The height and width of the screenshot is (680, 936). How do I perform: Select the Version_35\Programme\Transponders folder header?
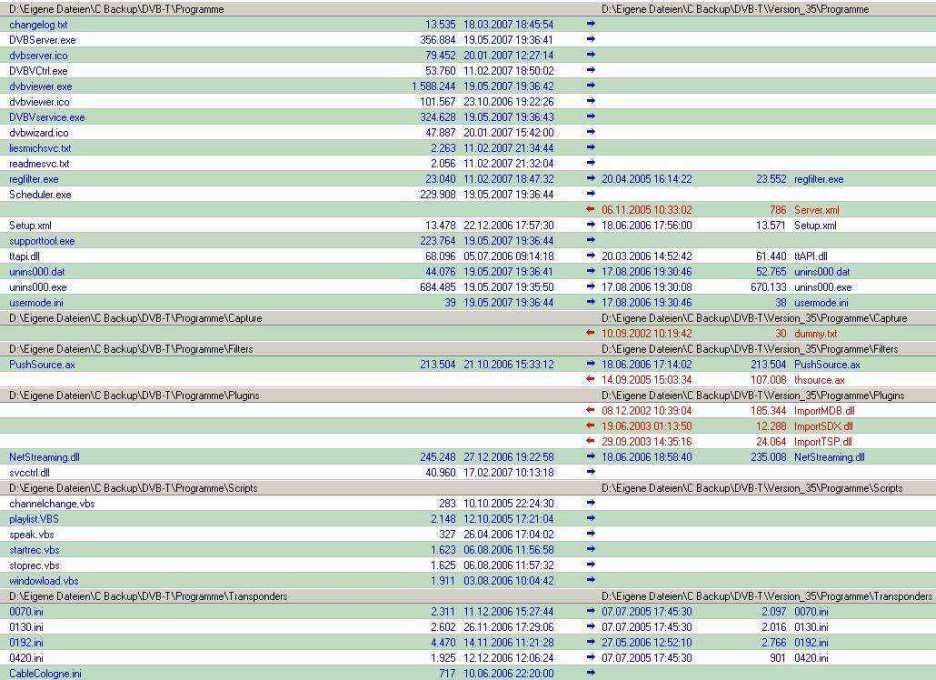(766, 596)
